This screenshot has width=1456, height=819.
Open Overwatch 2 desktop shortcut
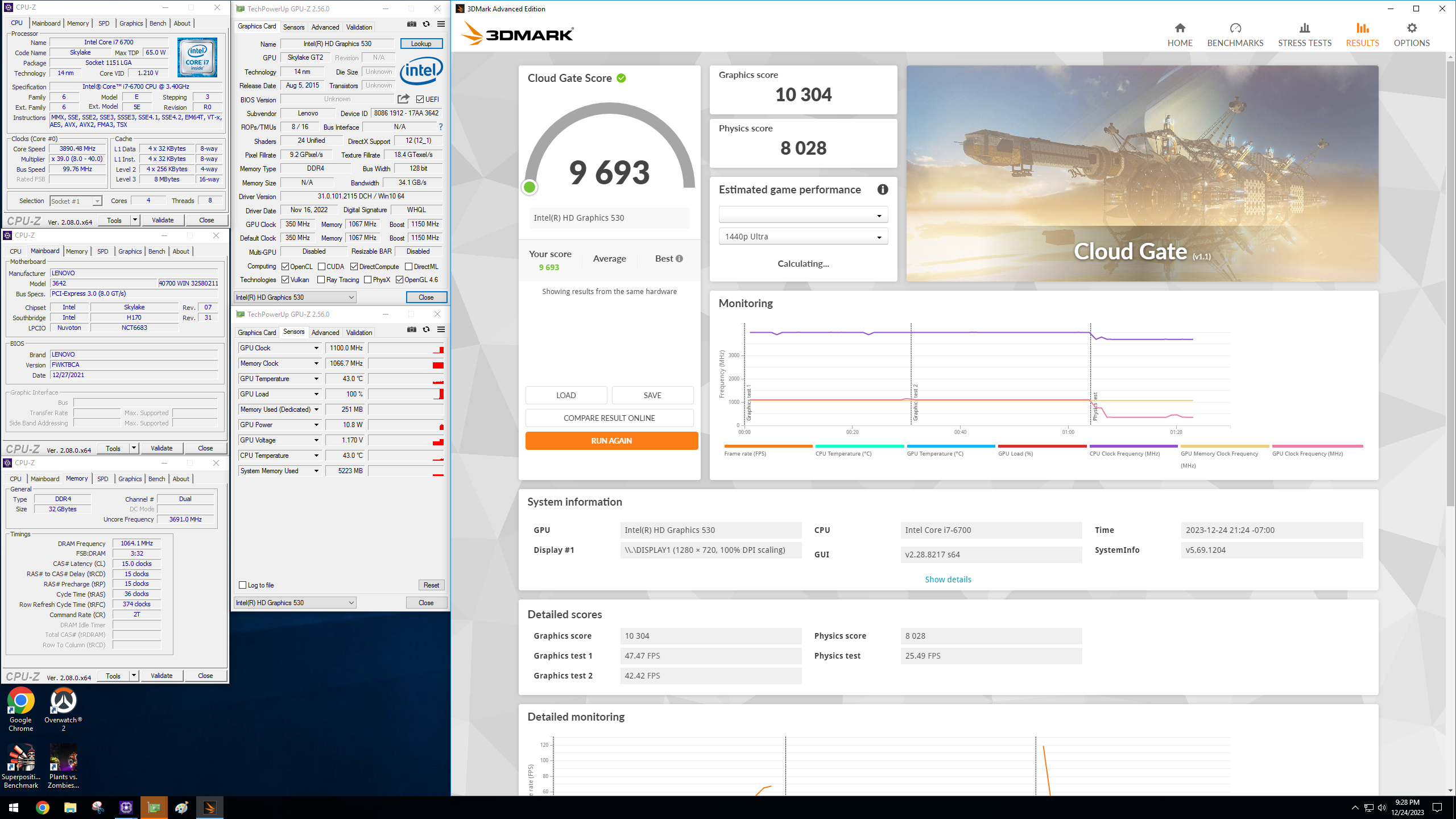tap(63, 709)
